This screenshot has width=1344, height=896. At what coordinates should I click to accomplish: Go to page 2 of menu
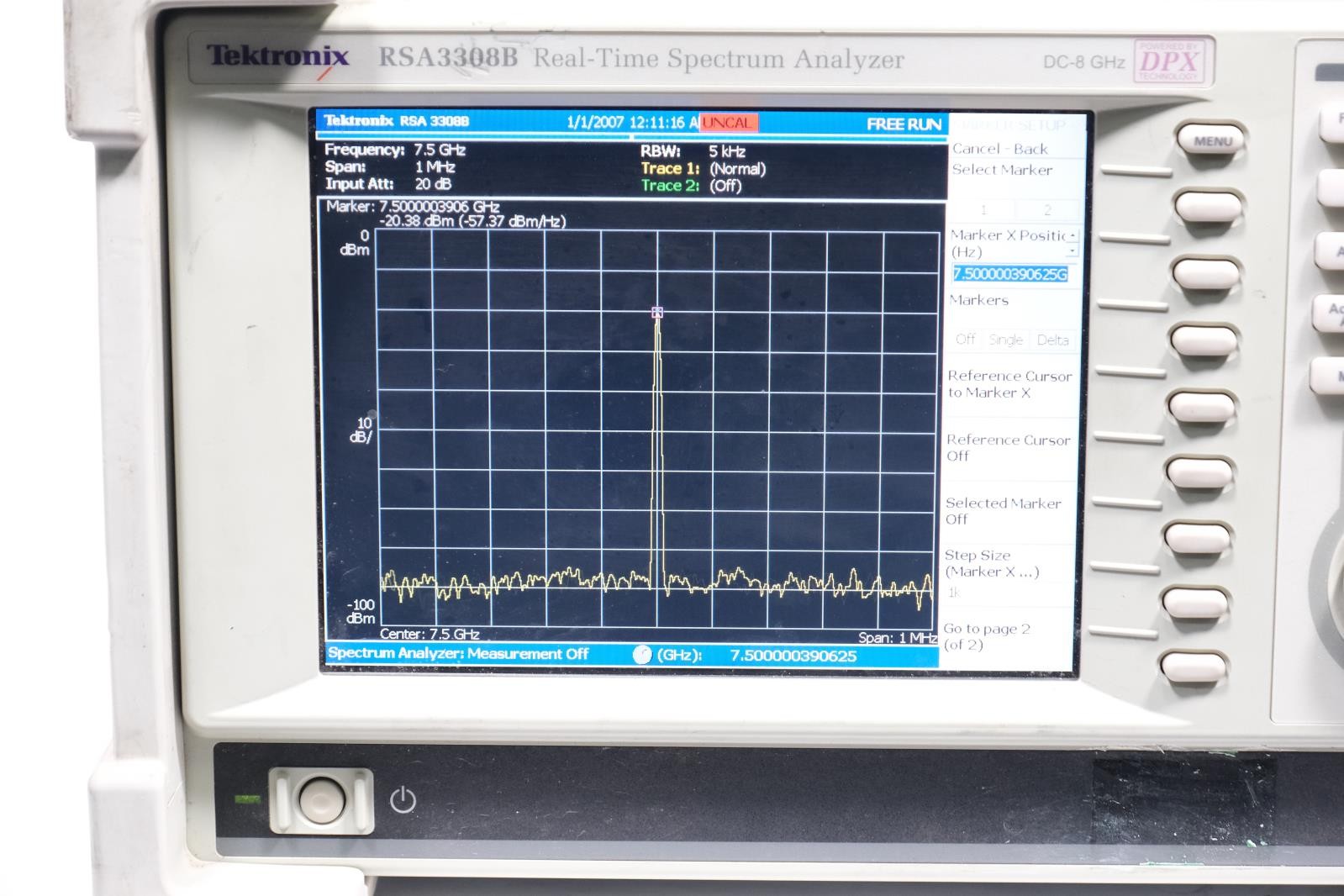(987, 636)
